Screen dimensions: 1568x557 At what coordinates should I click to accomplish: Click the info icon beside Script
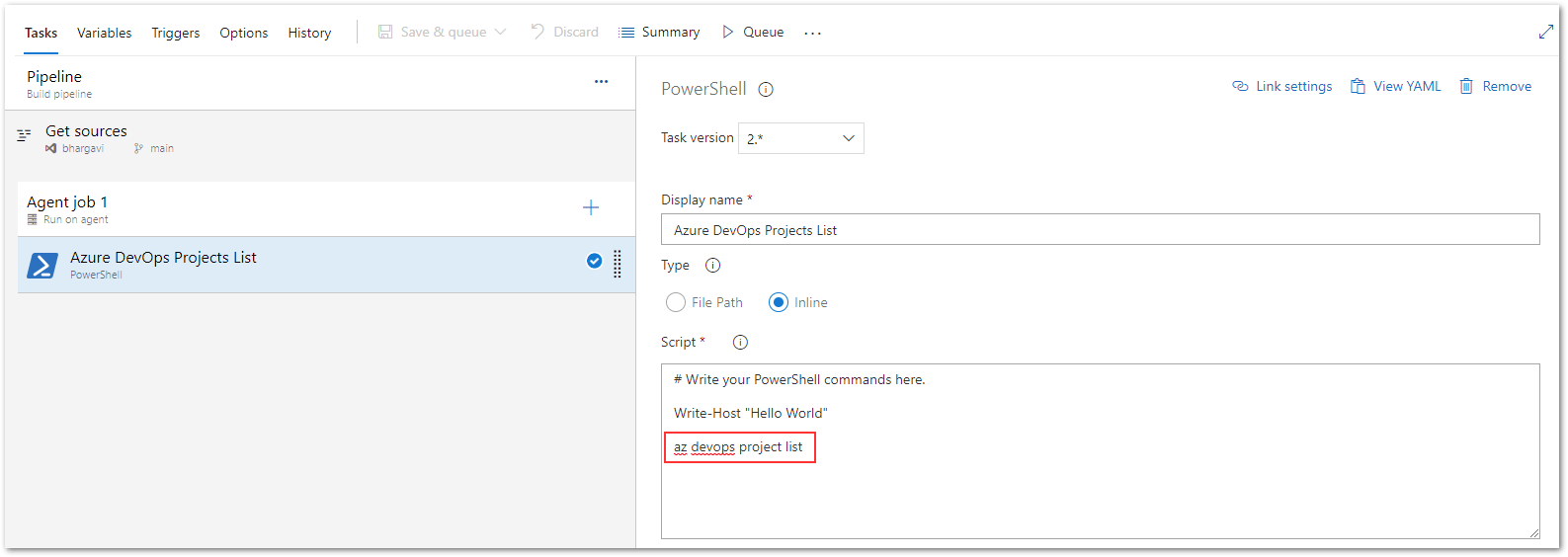point(740,343)
